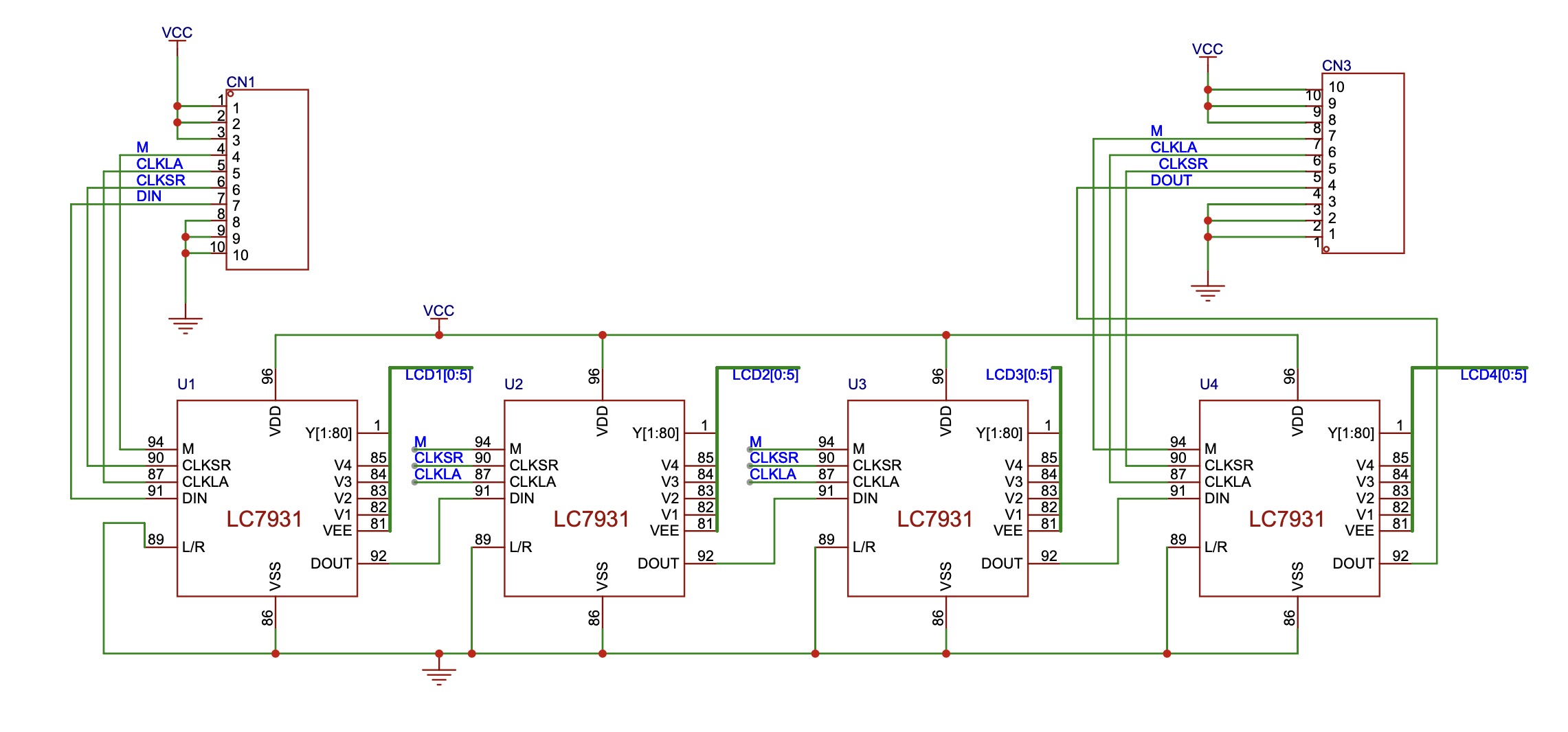Image resolution: width=1568 pixels, height=732 pixels.
Task: Select the ground symbol below connector CN1
Action: point(185,325)
